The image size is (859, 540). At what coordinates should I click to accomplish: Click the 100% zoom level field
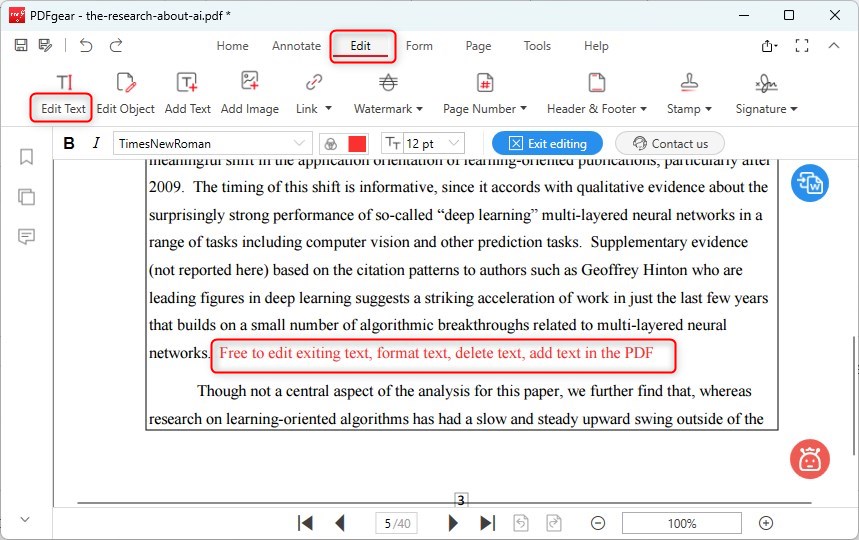pos(682,524)
